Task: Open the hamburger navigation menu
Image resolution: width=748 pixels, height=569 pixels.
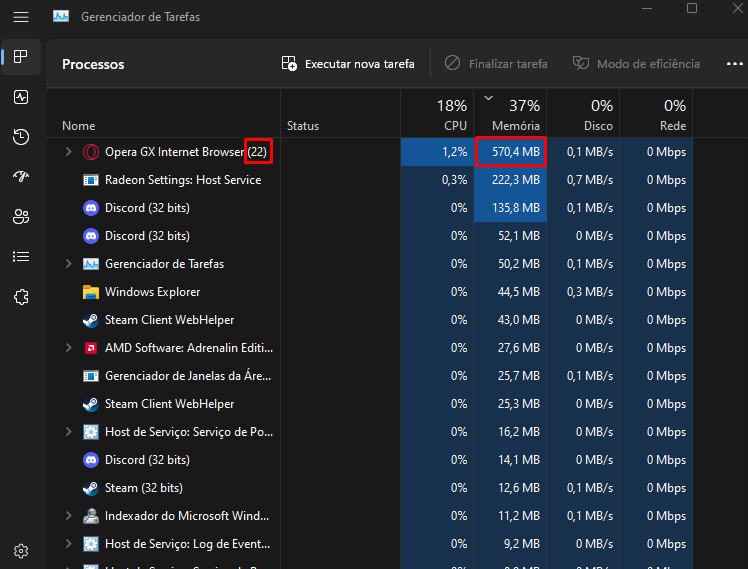Action: pyautogui.click(x=21, y=17)
